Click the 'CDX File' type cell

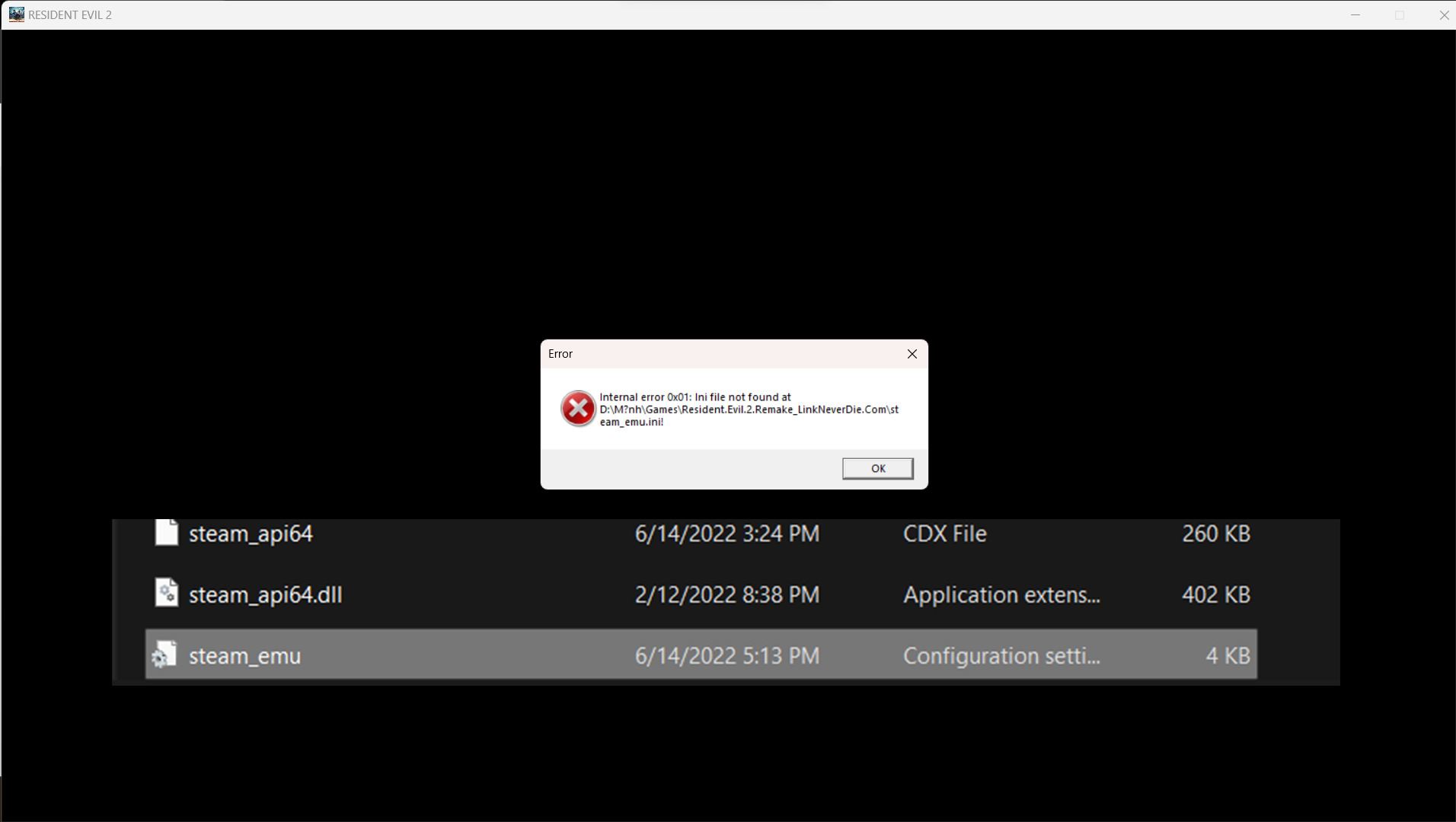pos(944,534)
